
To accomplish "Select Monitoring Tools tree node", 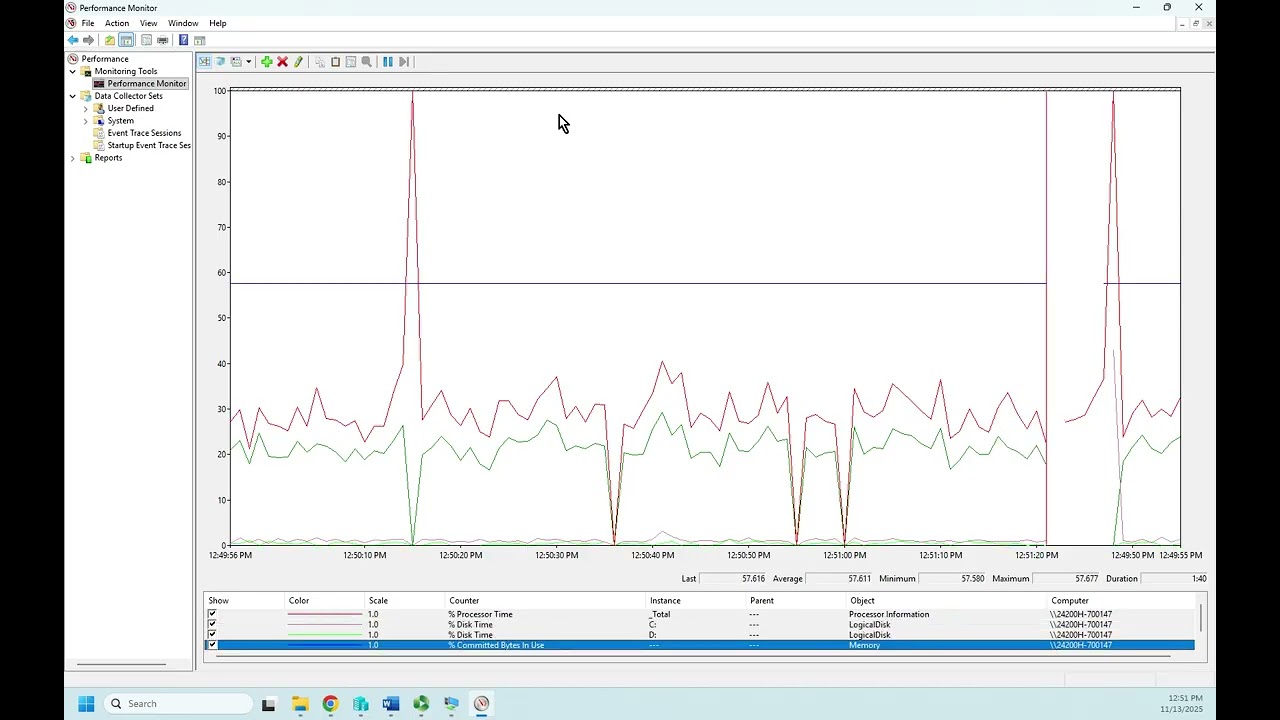I will click(x=126, y=71).
